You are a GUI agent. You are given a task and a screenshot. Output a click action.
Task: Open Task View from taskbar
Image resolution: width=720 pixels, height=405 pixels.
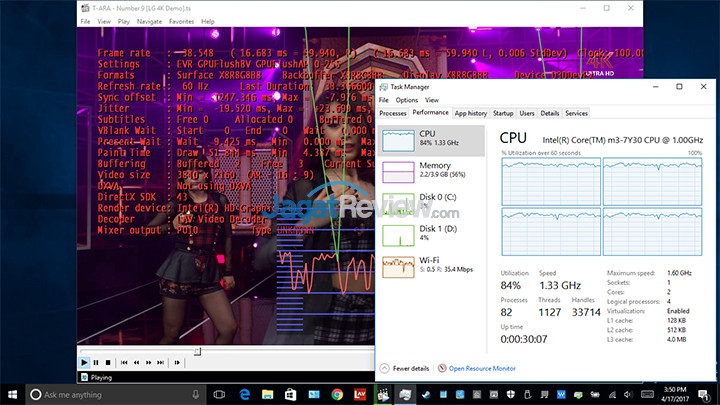(219, 394)
